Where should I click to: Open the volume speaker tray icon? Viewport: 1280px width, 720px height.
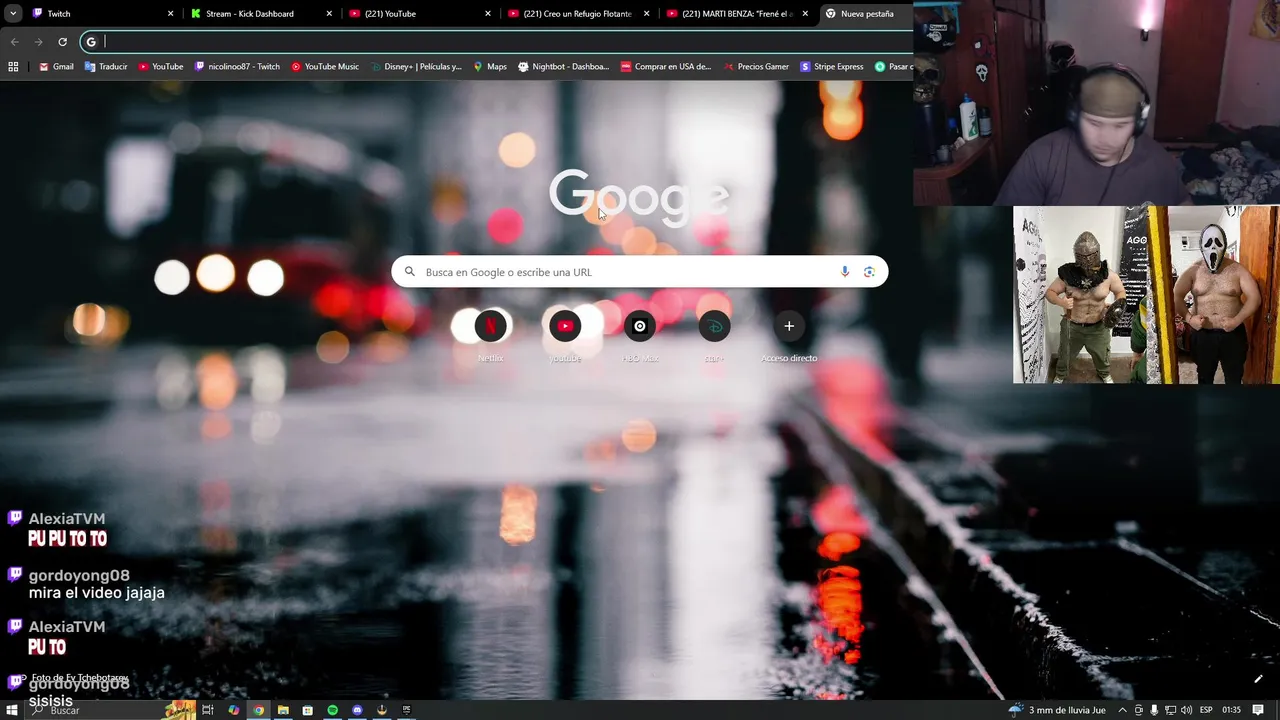pyautogui.click(x=1186, y=710)
